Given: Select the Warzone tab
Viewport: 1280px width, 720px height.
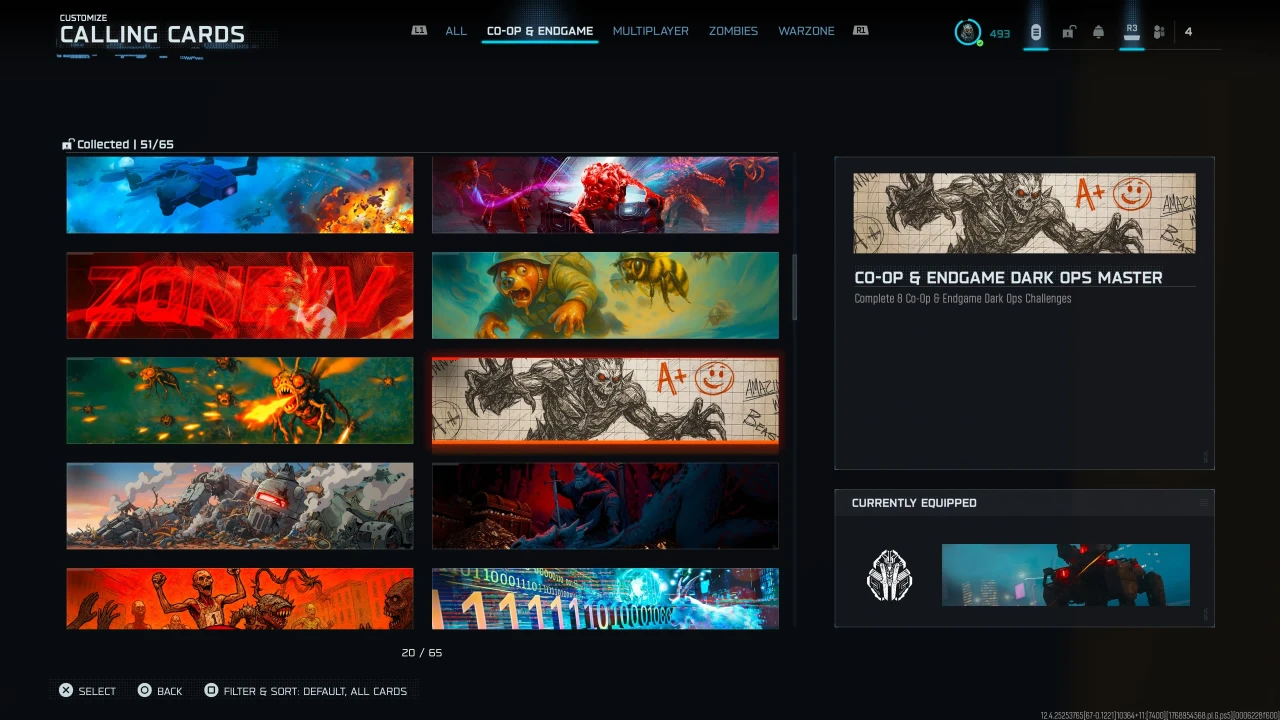Looking at the screenshot, I should (x=806, y=31).
